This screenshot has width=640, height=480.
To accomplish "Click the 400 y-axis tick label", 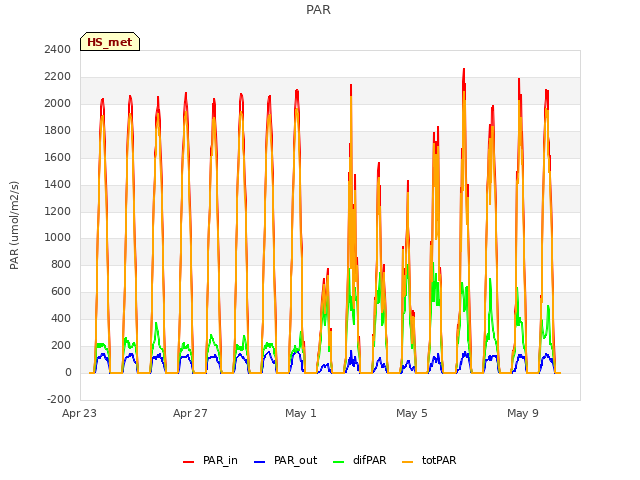I will click(x=61, y=319).
